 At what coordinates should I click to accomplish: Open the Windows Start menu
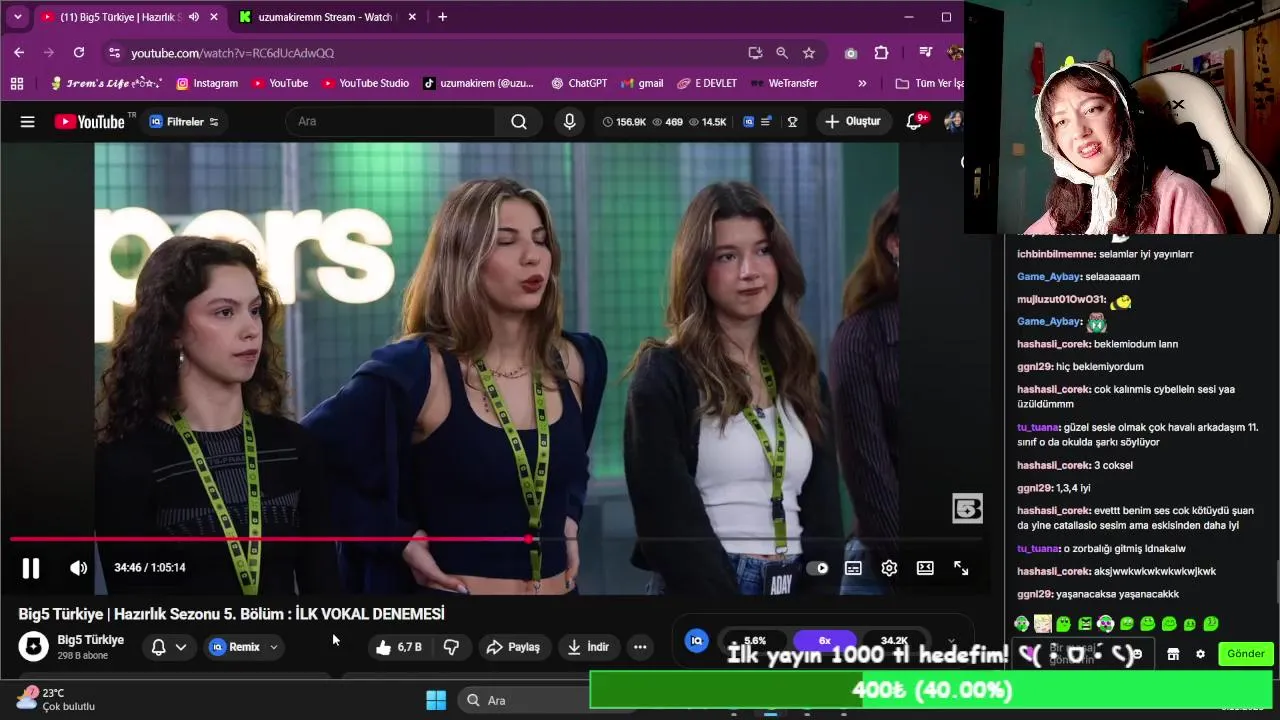click(436, 700)
